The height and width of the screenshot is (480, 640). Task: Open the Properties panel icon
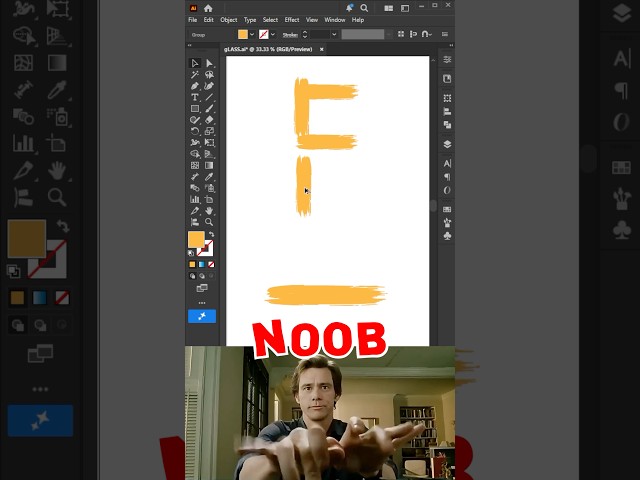(447, 60)
